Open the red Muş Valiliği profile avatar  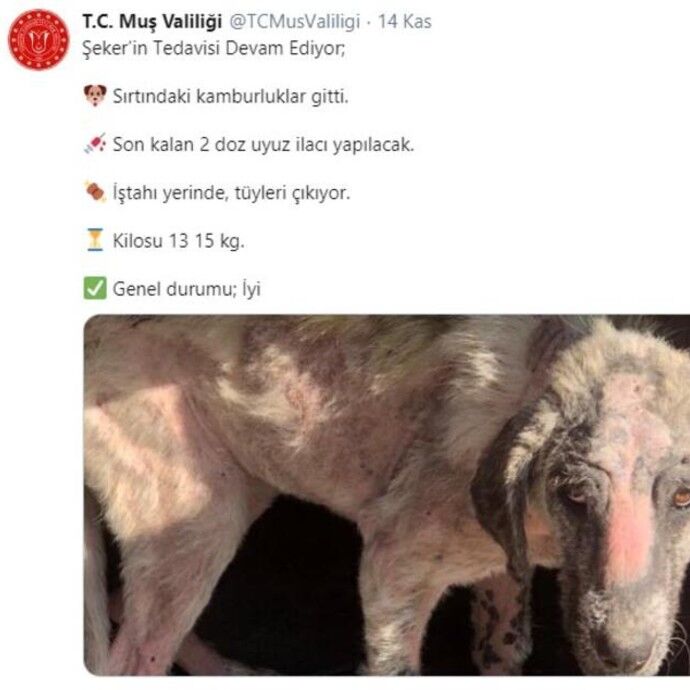click(x=39, y=40)
